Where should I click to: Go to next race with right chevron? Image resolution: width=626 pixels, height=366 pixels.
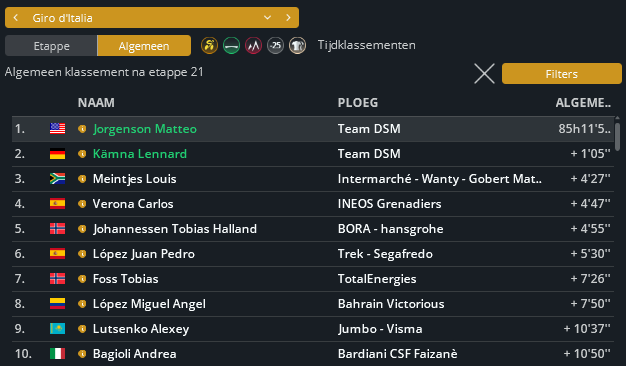pos(288,18)
